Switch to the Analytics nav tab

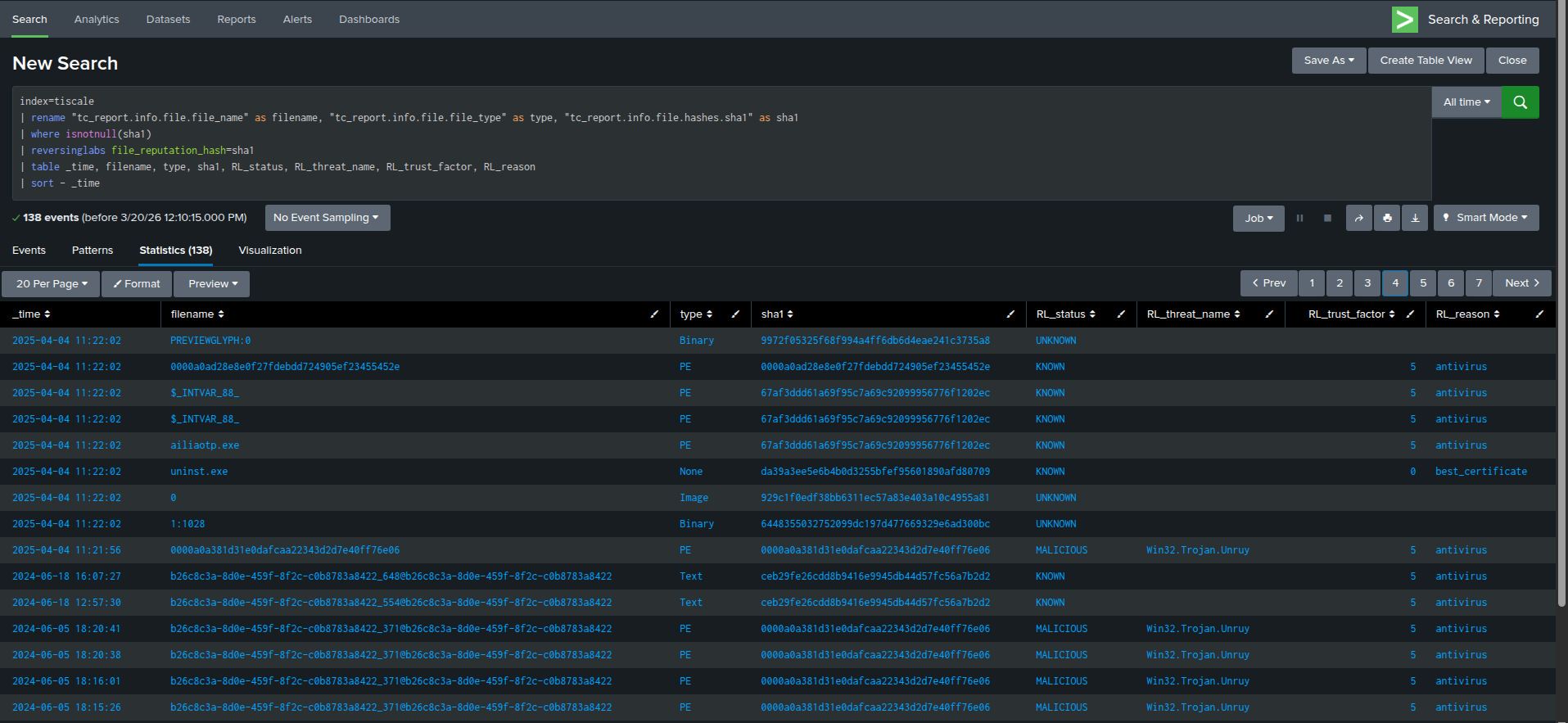[x=97, y=20]
